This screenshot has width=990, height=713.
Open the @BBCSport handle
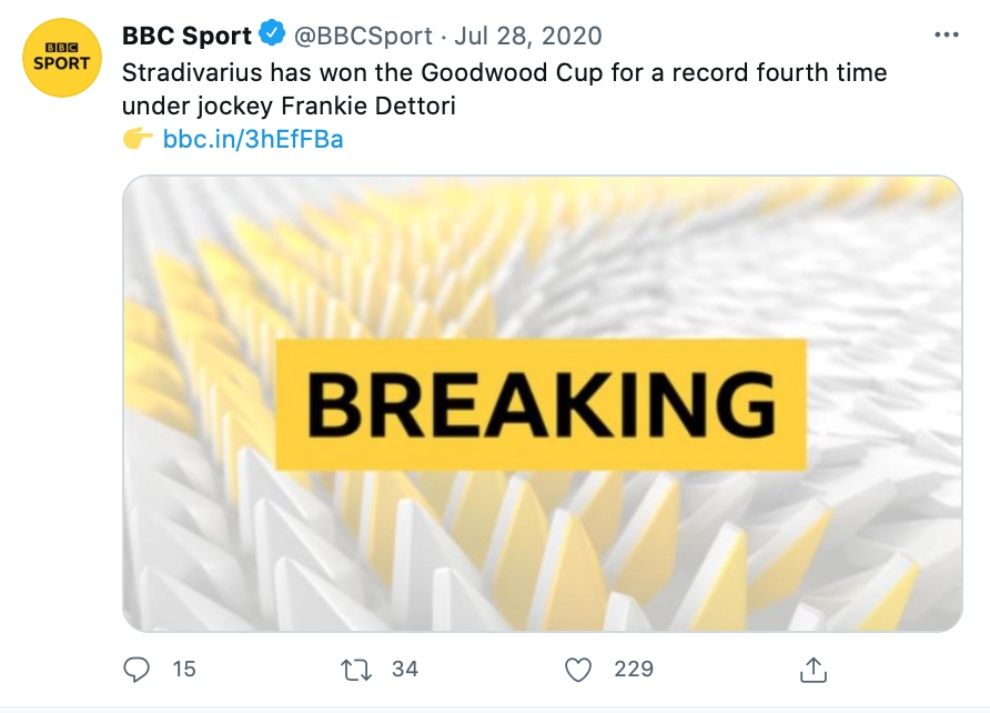point(363,36)
